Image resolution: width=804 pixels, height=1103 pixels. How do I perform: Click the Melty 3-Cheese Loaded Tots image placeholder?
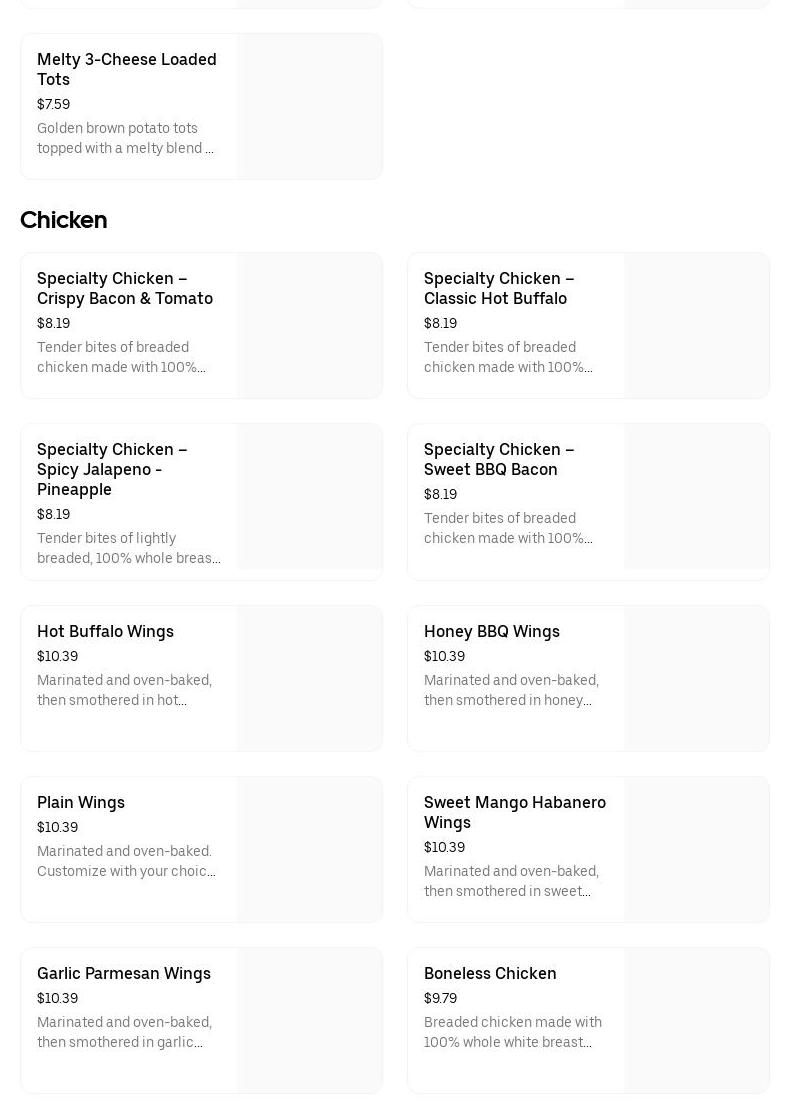(309, 107)
